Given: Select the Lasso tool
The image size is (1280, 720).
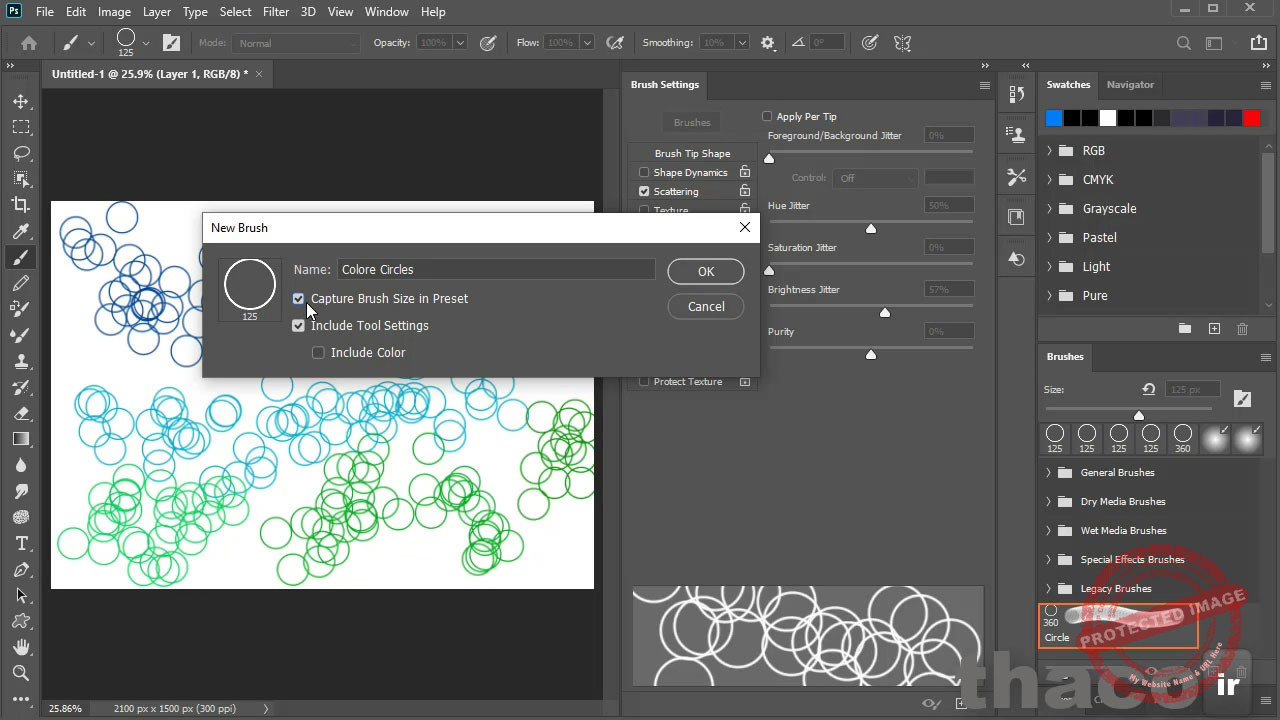Looking at the screenshot, I should point(21,153).
